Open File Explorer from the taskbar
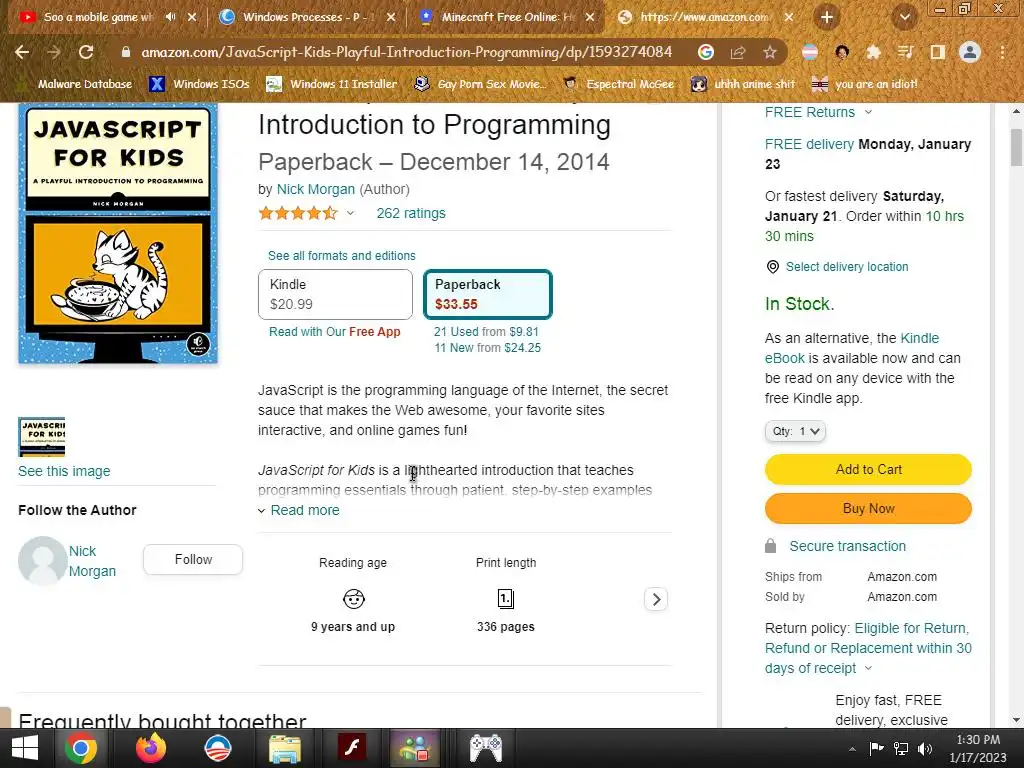Viewport: 1024px width, 768px height. click(285, 748)
